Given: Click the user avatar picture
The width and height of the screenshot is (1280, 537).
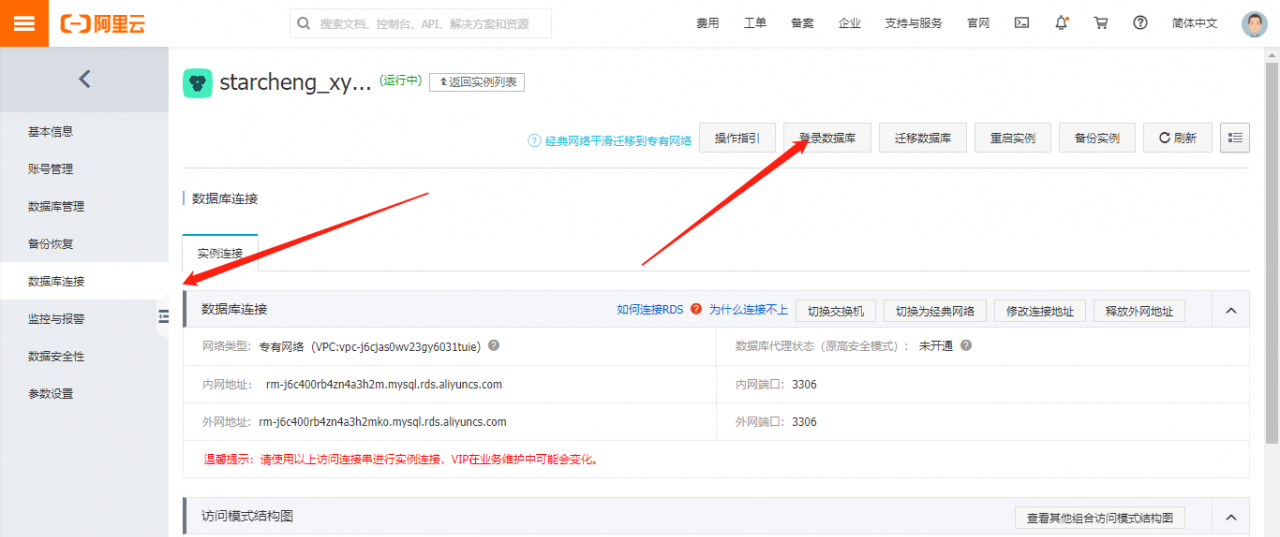Looking at the screenshot, I should coord(1254,24).
